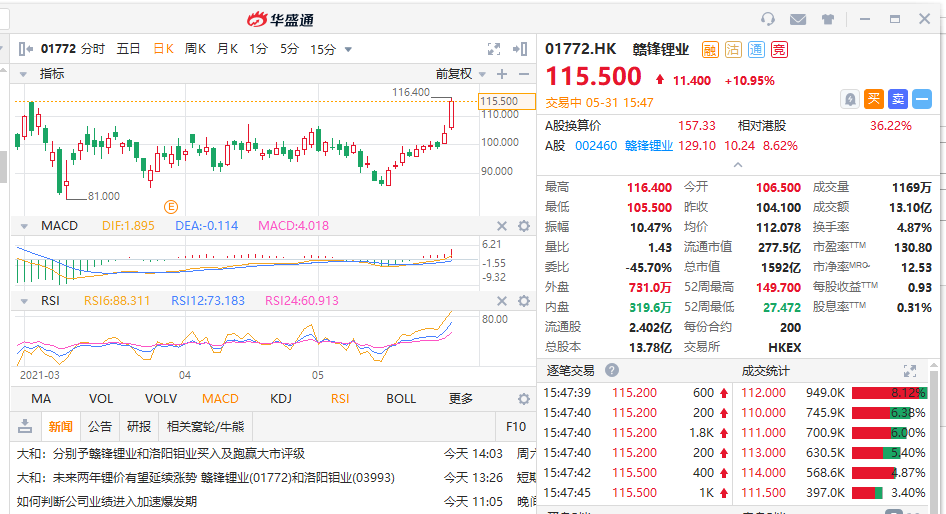Close the RSI indicator panel
Screen dimensions: 946x514
click(502, 301)
